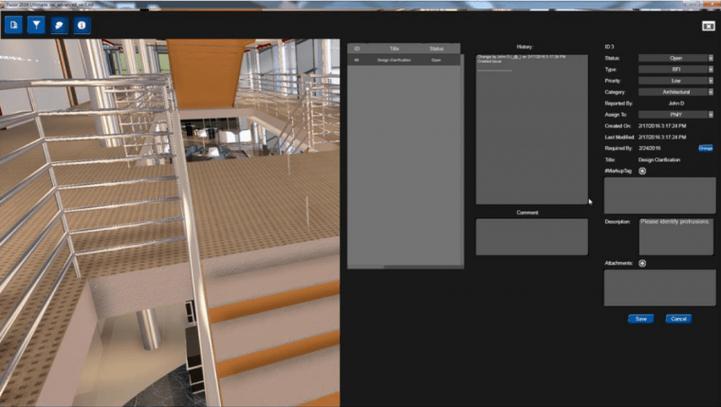This screenshot has height=407, width=721.
Task: Open the Type dropdown showing RFI
Action: 675,69
